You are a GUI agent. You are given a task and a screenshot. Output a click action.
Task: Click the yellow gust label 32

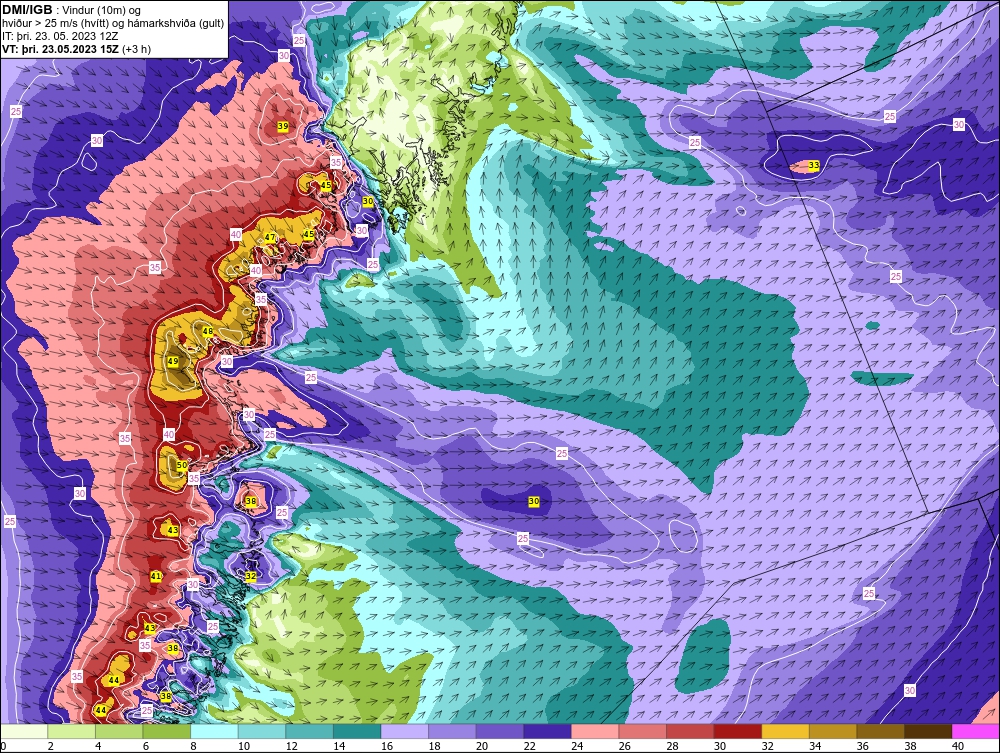pyautogui.click(x=251, y=576)
